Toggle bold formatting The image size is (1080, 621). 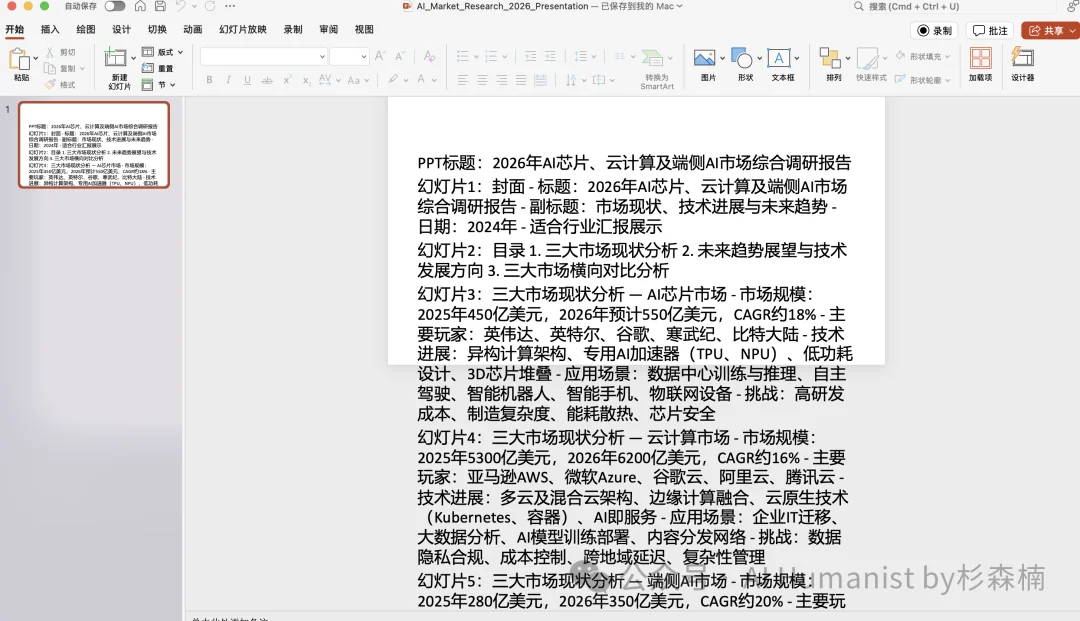[209, 78]
